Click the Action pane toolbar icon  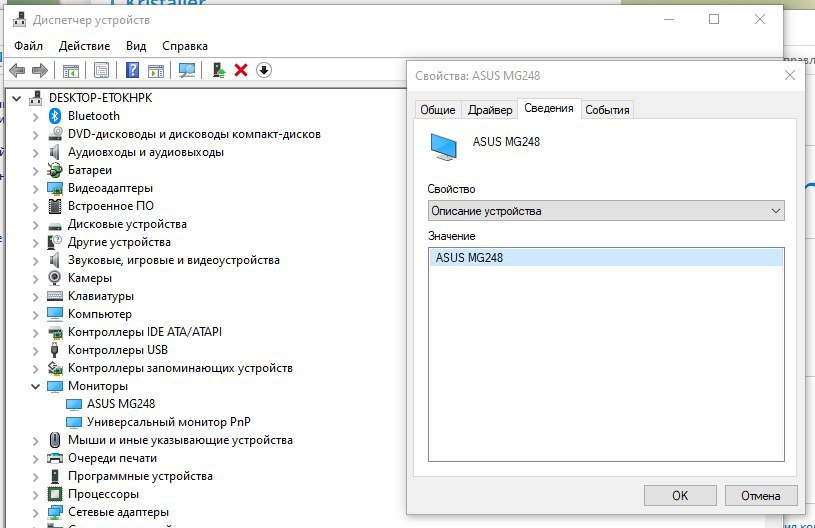(x=156, y=70)
